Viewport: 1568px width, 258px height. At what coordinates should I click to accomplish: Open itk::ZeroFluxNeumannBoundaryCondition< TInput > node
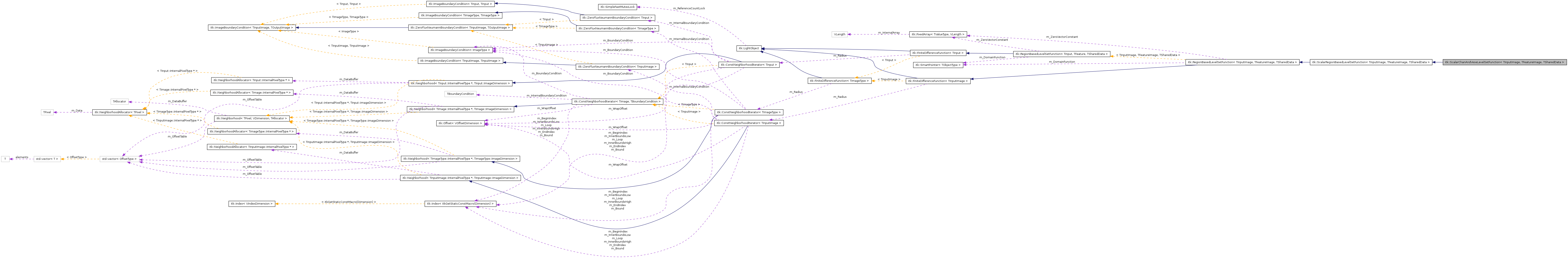[x=617, y=18]
